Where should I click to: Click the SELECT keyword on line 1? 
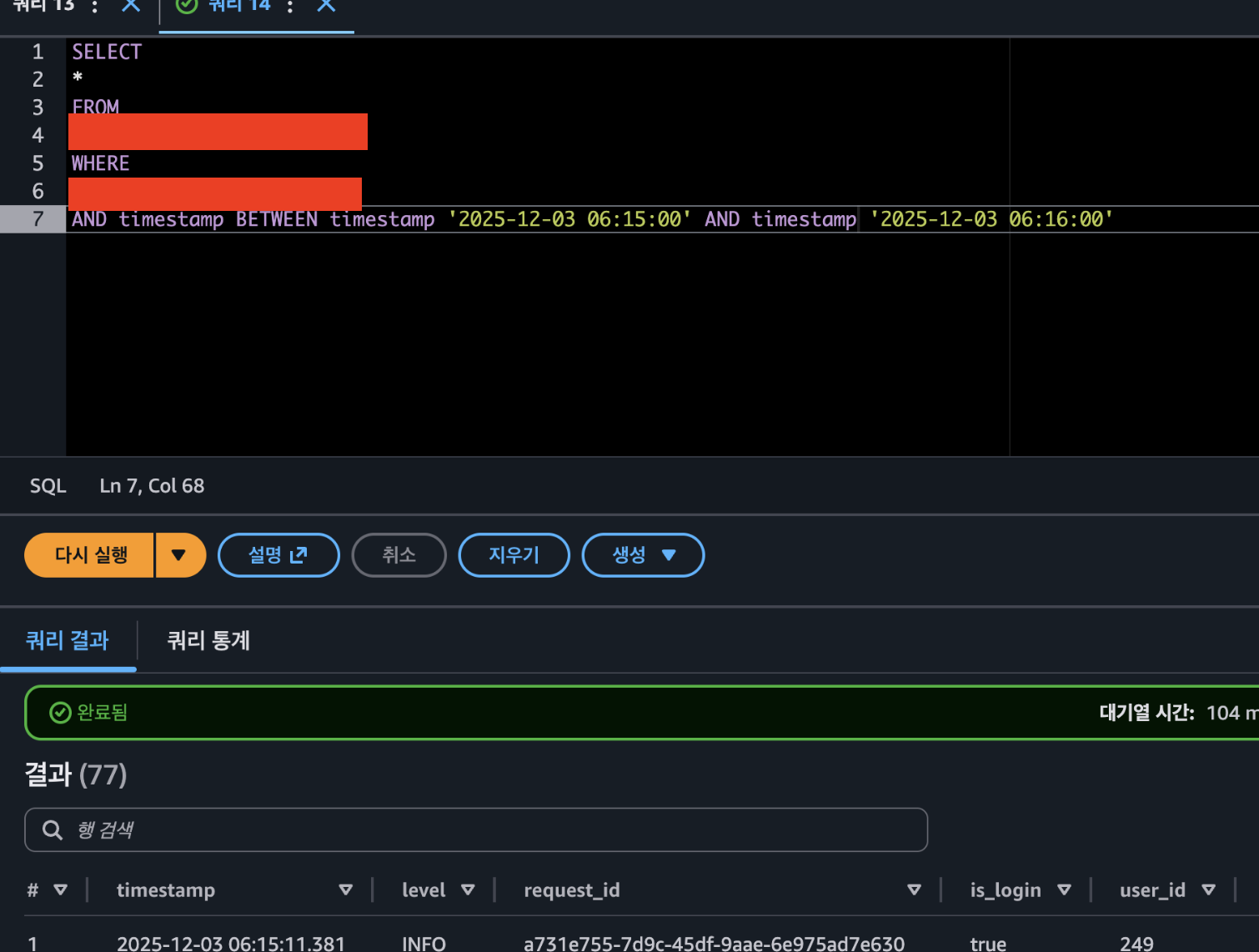click(x=107, y=52)
